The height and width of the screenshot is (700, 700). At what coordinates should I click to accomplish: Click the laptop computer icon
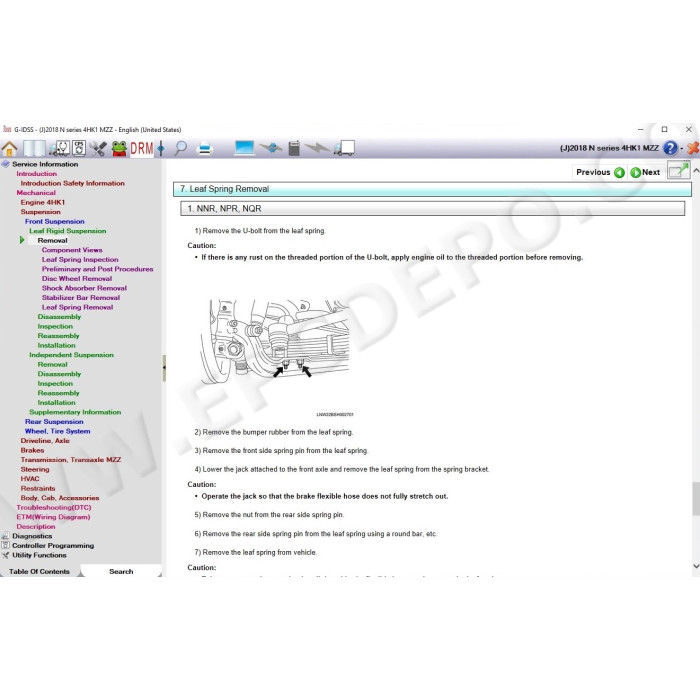coord(244,148)
